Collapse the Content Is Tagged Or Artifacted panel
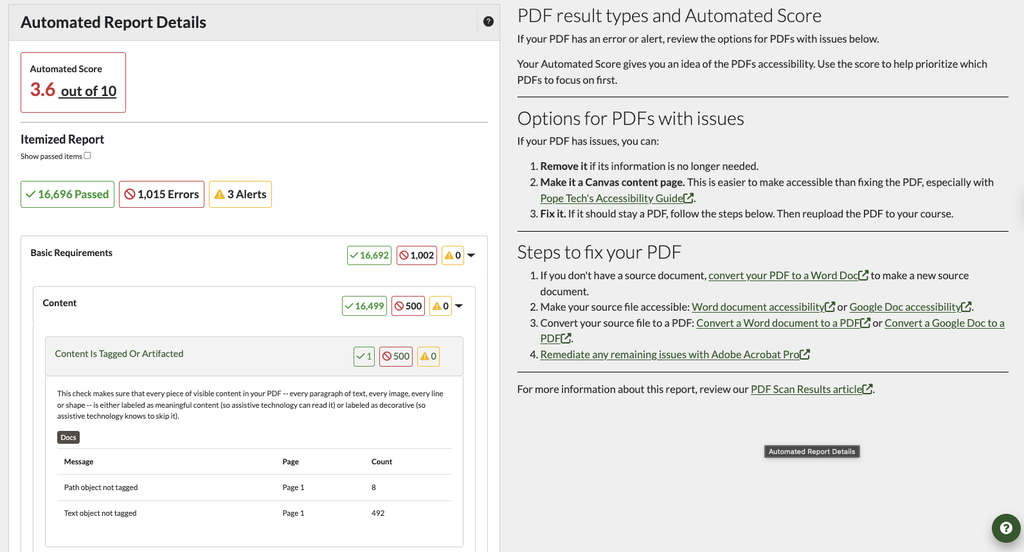The image size is (1024, 552). pyautogui.click(x=254, y=356)
